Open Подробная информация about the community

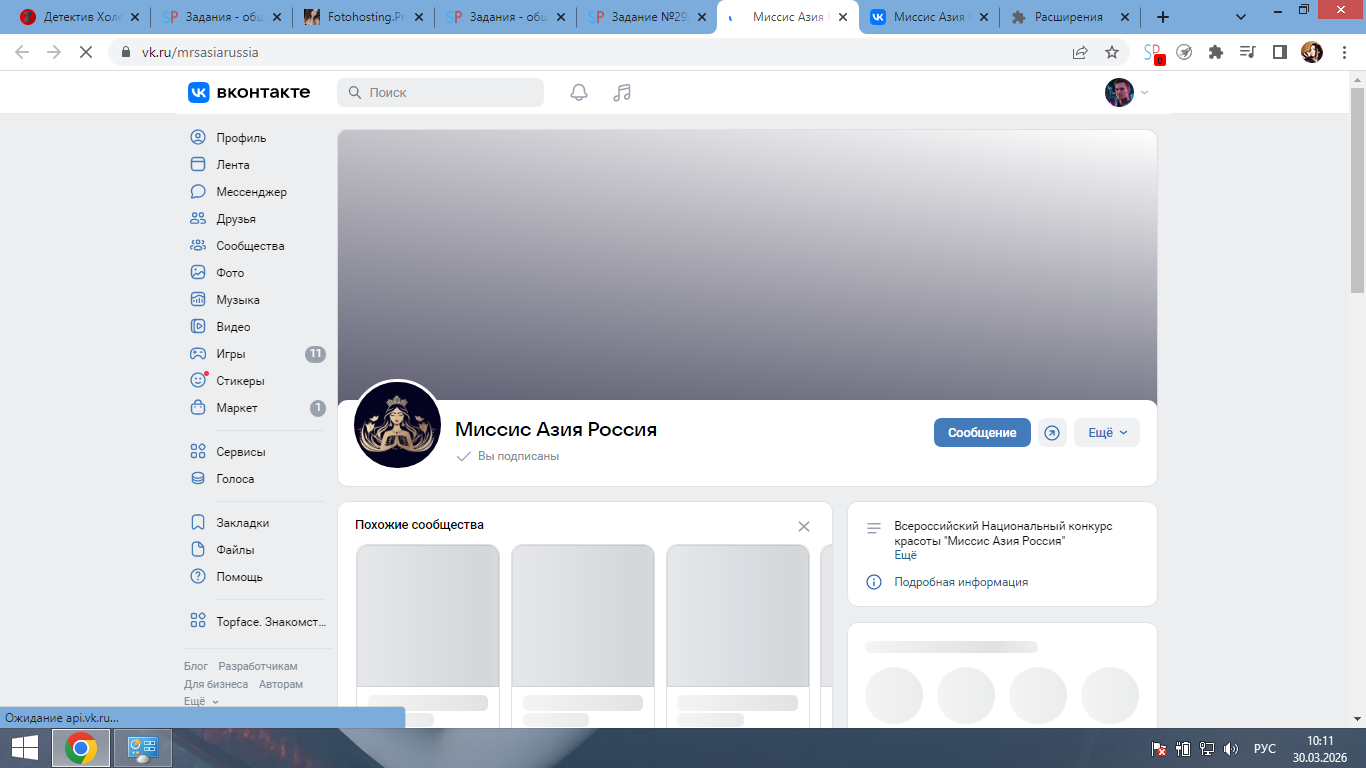(960, 582)
